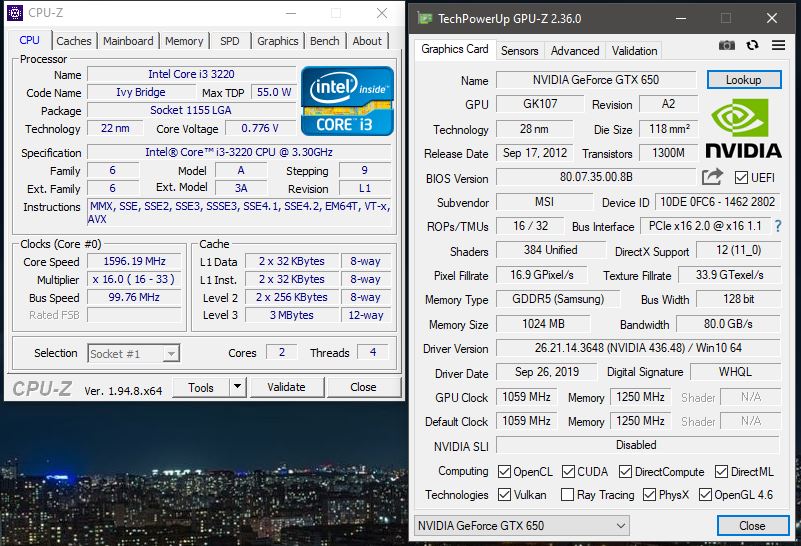
Task: Click the Core Speed value 1596.19 MHz
Action: point(134,261)
